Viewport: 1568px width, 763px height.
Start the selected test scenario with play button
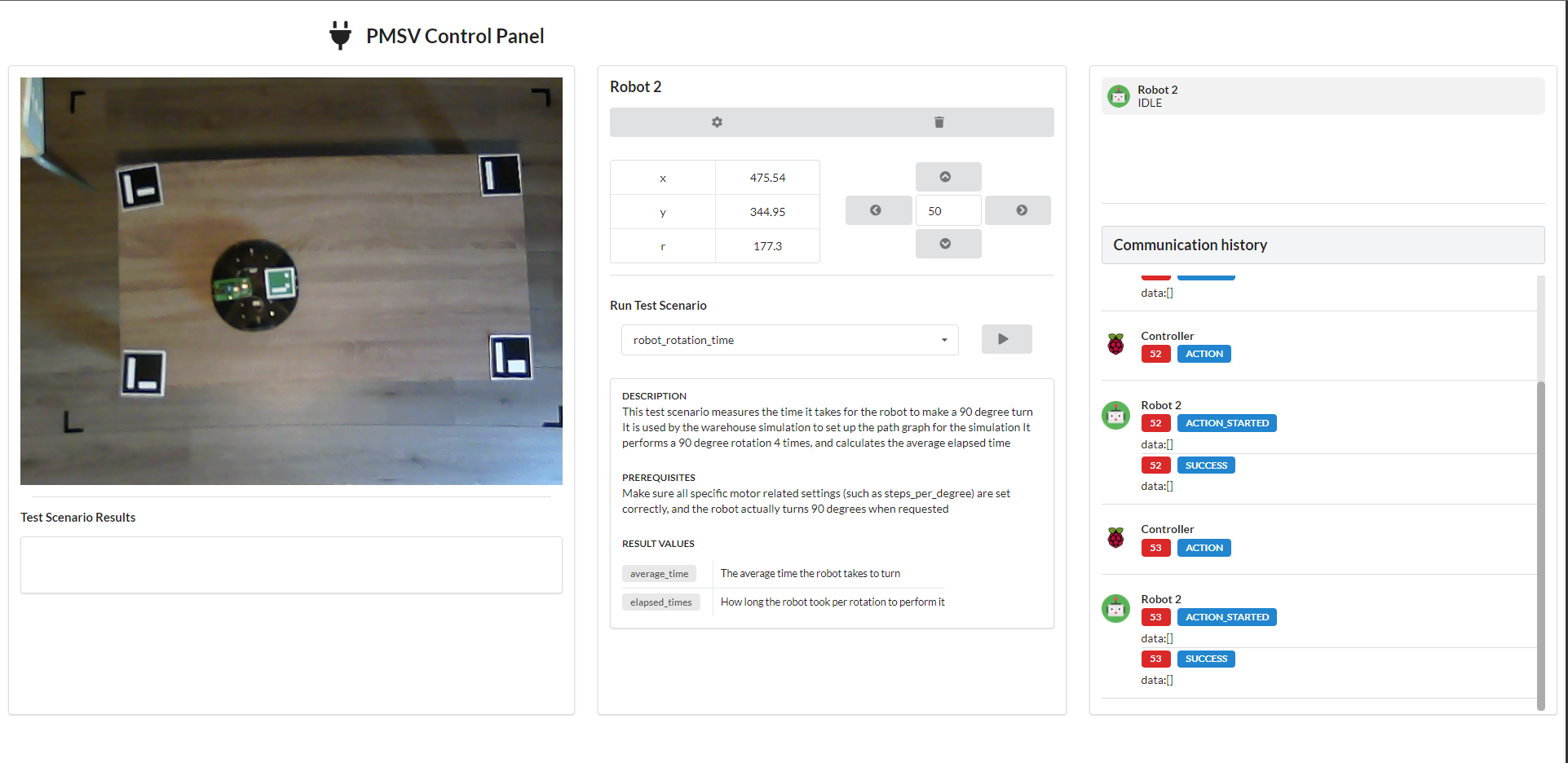(x=1006, y=338)
